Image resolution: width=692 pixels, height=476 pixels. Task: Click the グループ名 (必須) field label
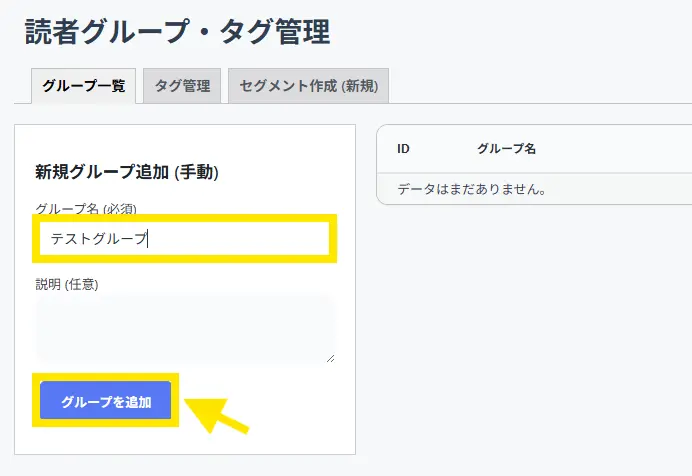(85, 208)
